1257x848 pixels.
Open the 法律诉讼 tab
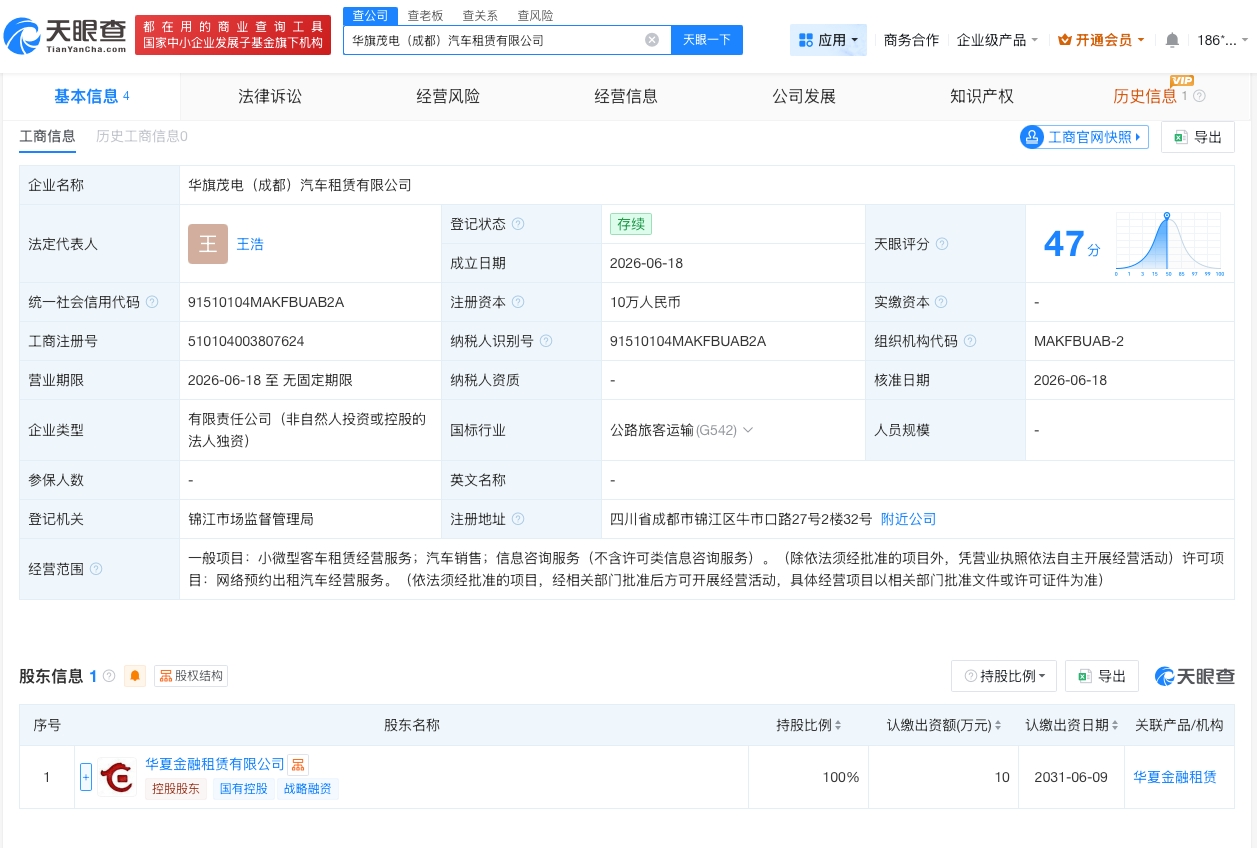coord(270,96)
